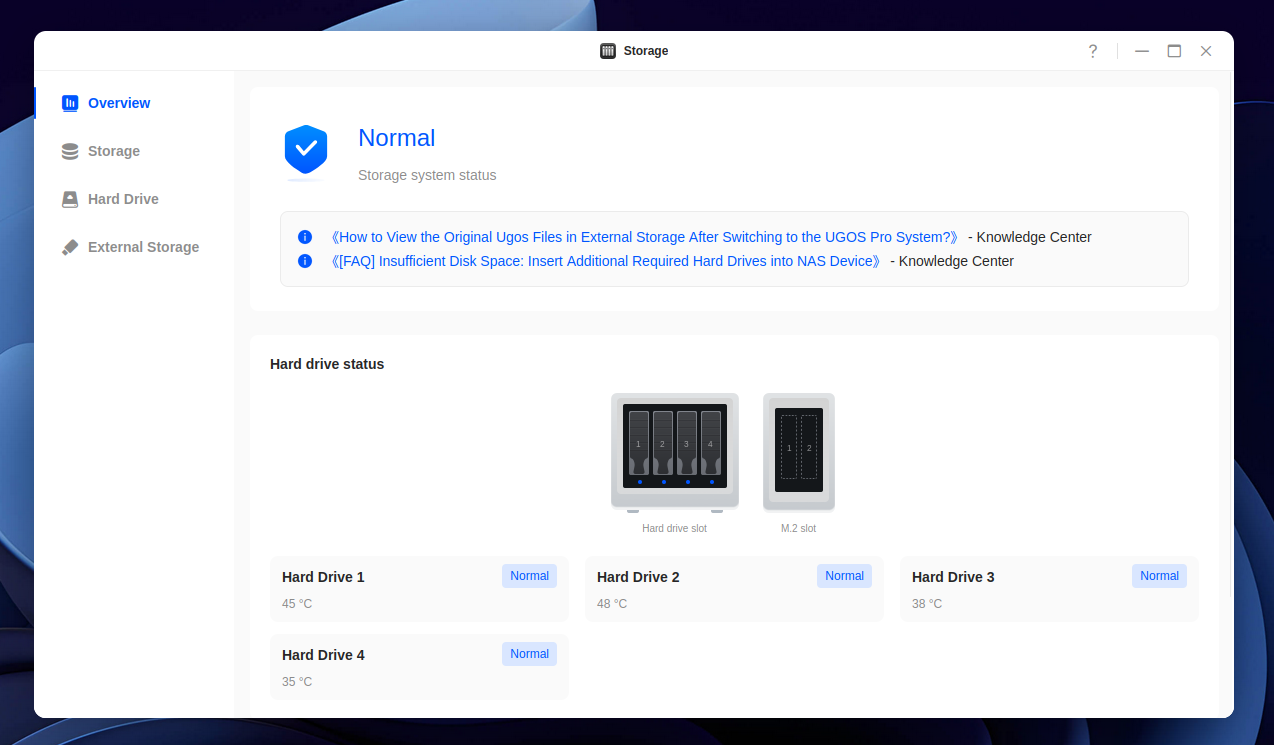Open help via question mark icon
Image resolution: width=1274 pixels, height=745 pixels.
1093,51
